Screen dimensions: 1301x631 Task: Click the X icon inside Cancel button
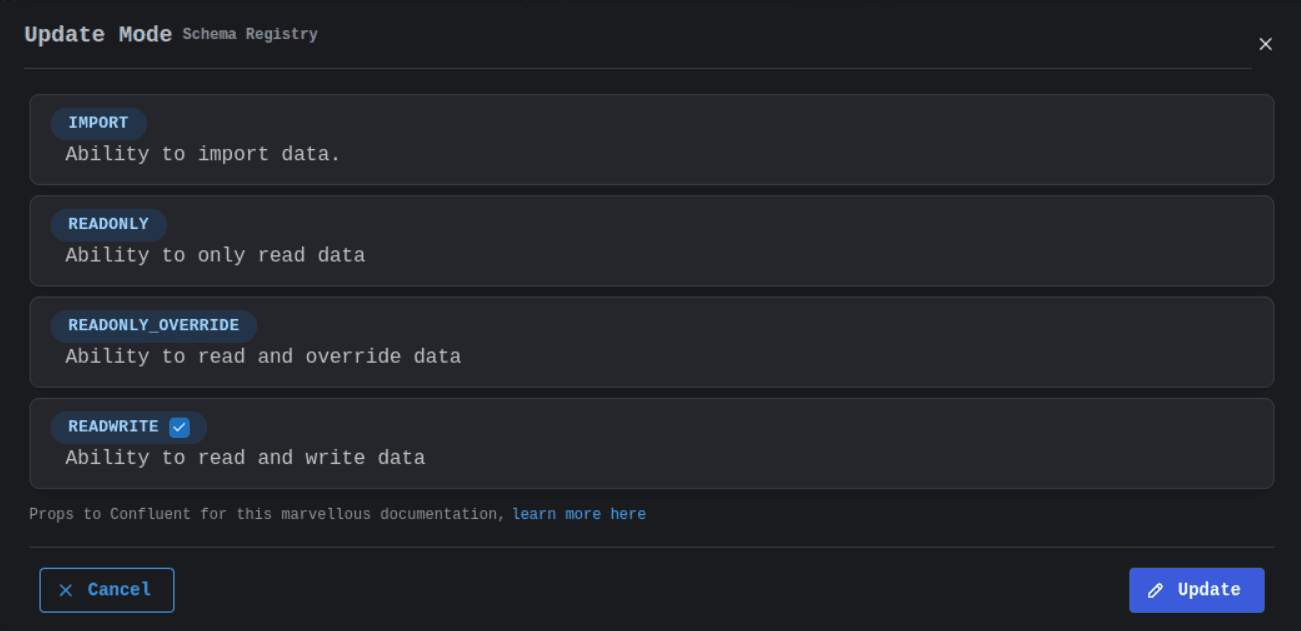pos(66,590)
